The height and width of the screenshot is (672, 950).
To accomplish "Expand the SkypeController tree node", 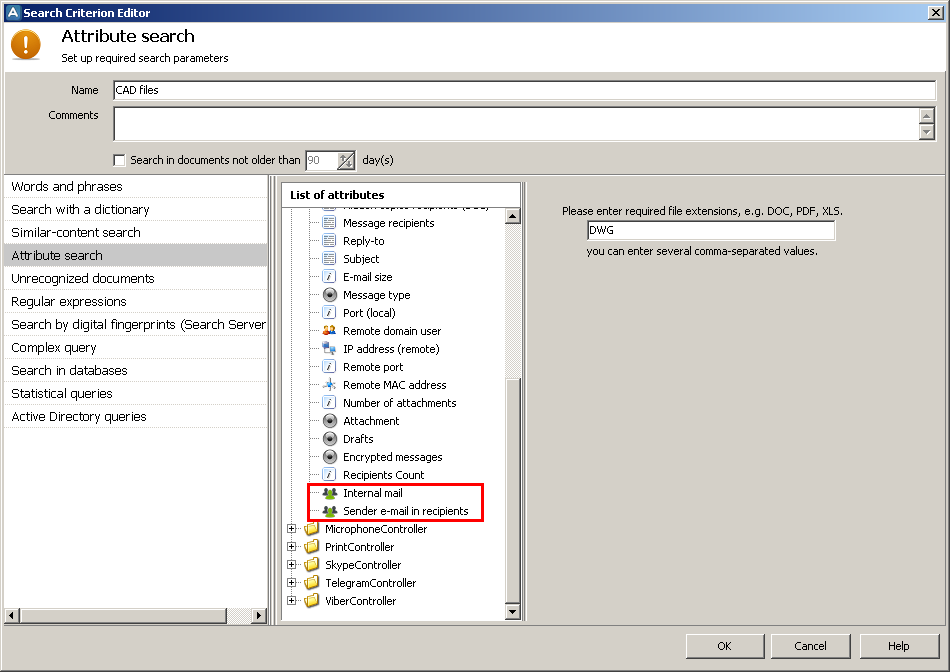I will click(291, 565).
